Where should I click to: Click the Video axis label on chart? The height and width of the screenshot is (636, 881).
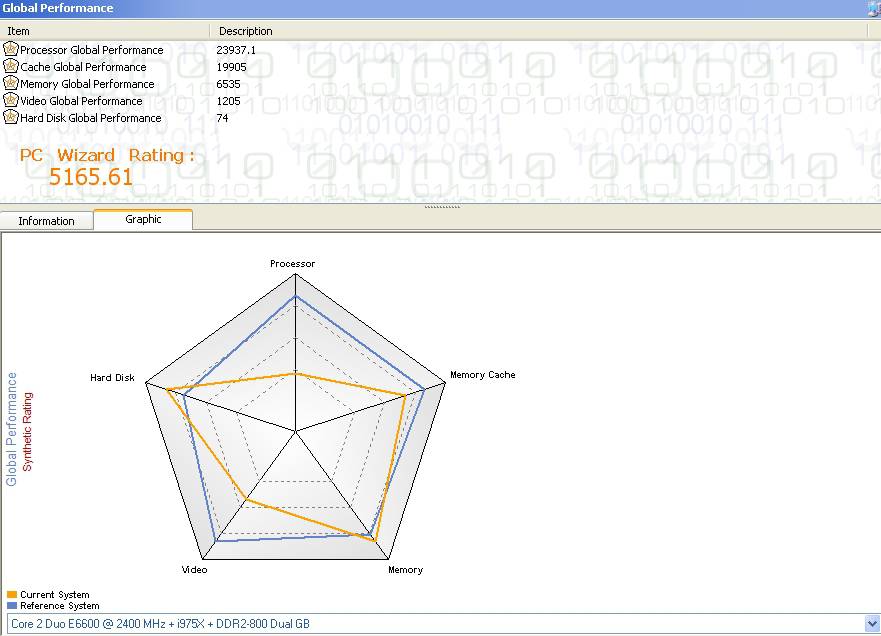(194, 570)
